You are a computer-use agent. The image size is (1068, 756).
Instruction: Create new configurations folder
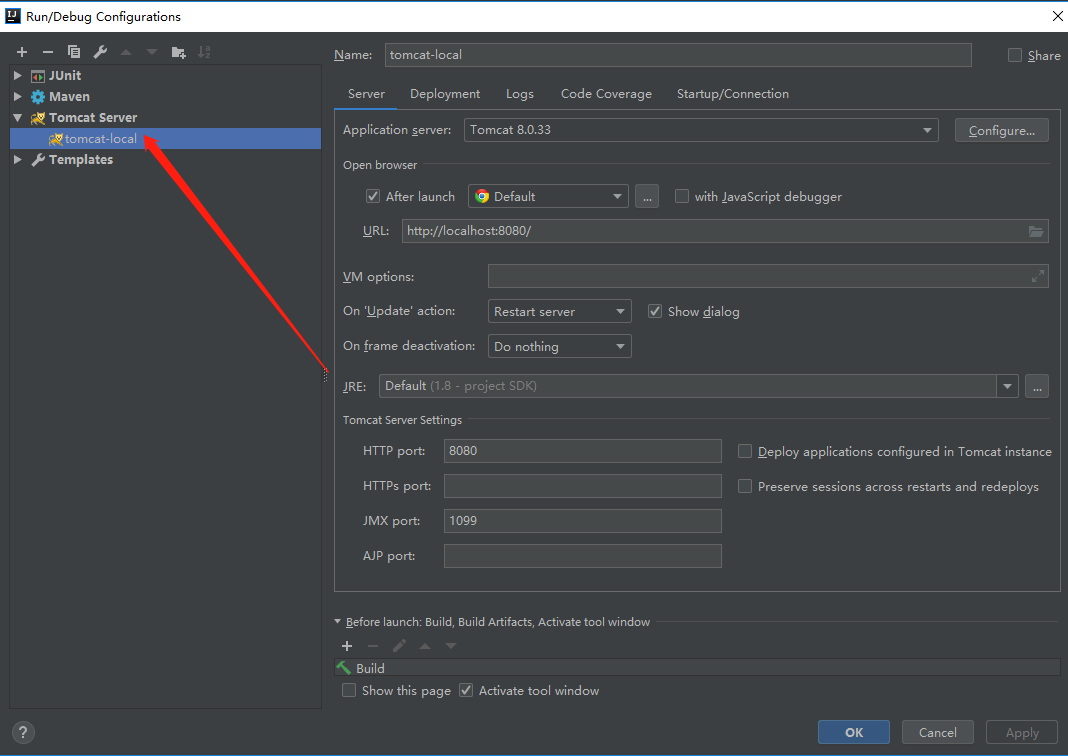point(178,52)
